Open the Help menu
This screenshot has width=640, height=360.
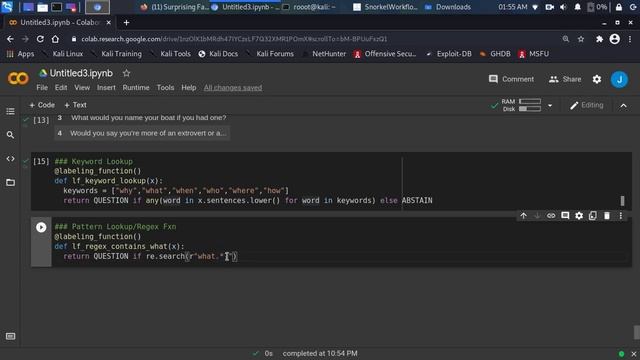189,88
